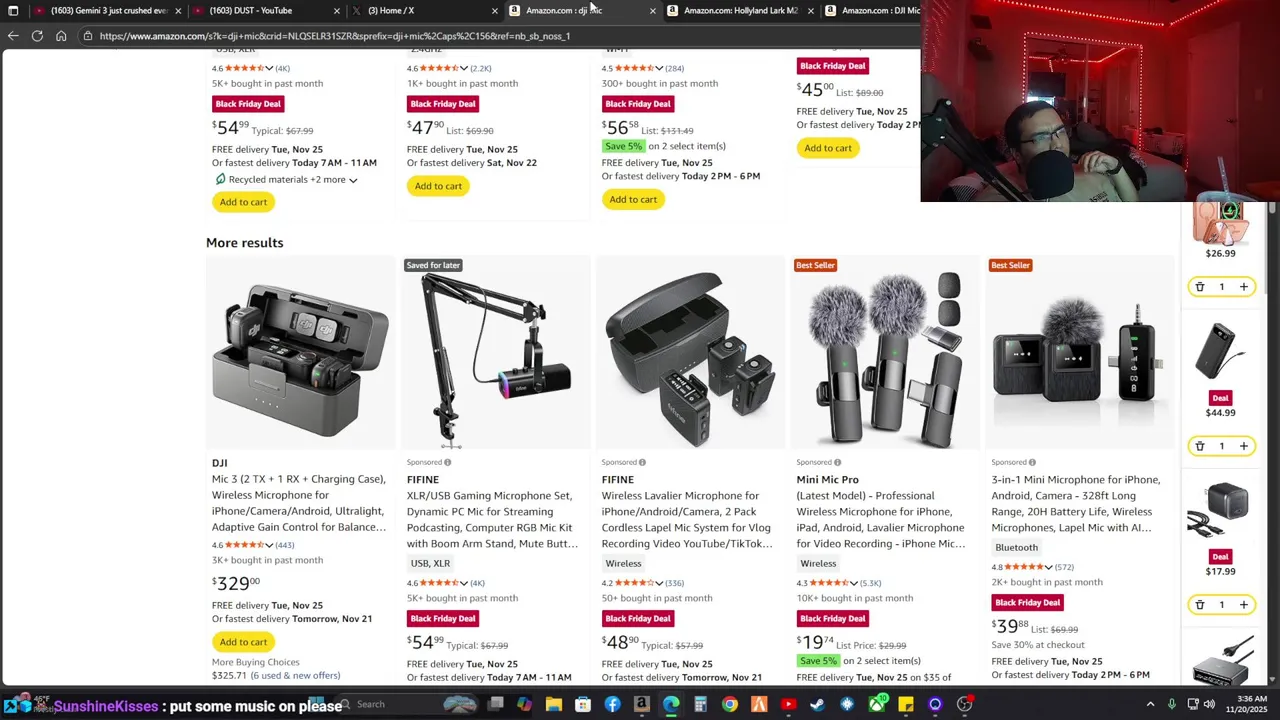
Task: Open the Amazon app in the taskbar
Action: pos(641,705)
